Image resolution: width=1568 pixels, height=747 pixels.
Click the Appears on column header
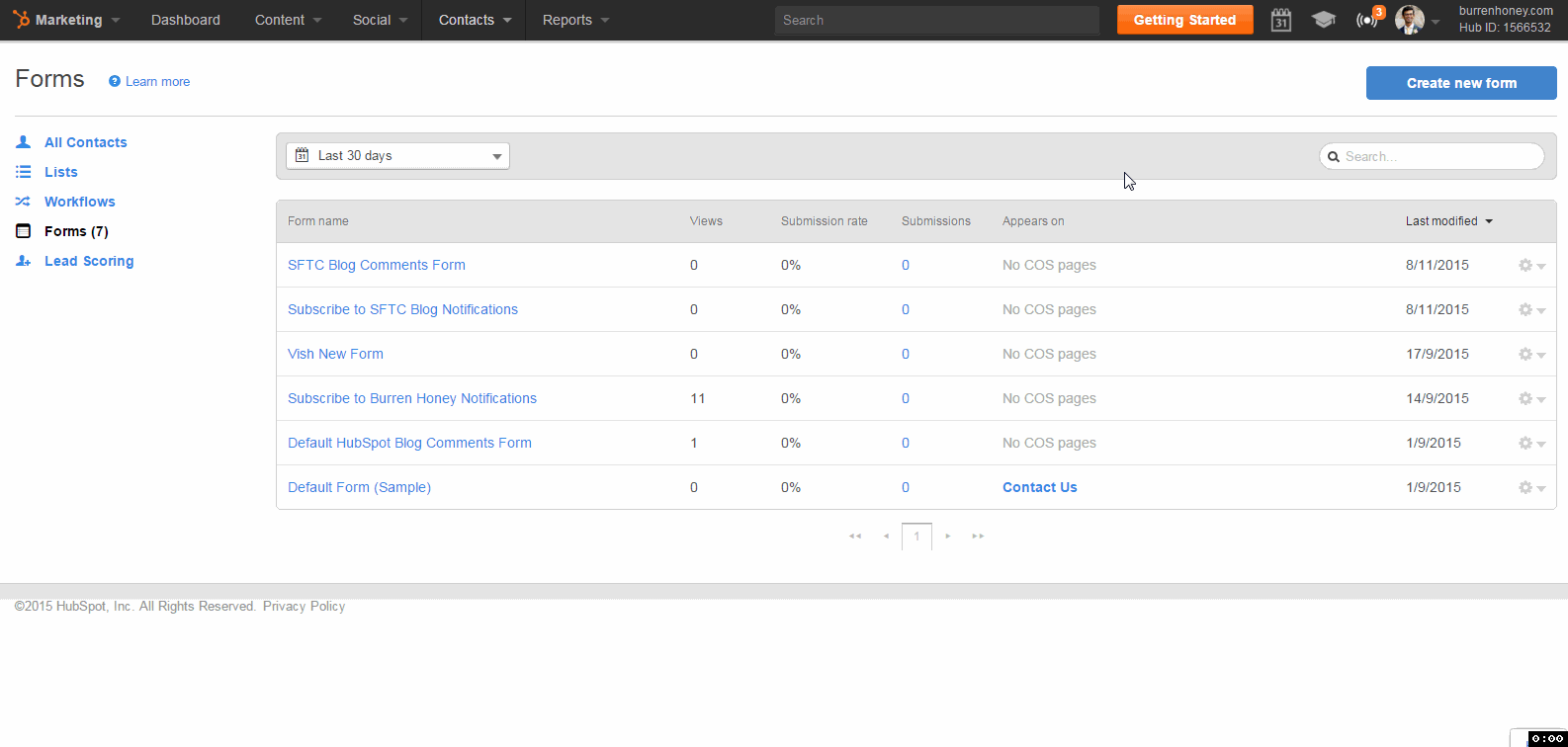click(1033, 221)
